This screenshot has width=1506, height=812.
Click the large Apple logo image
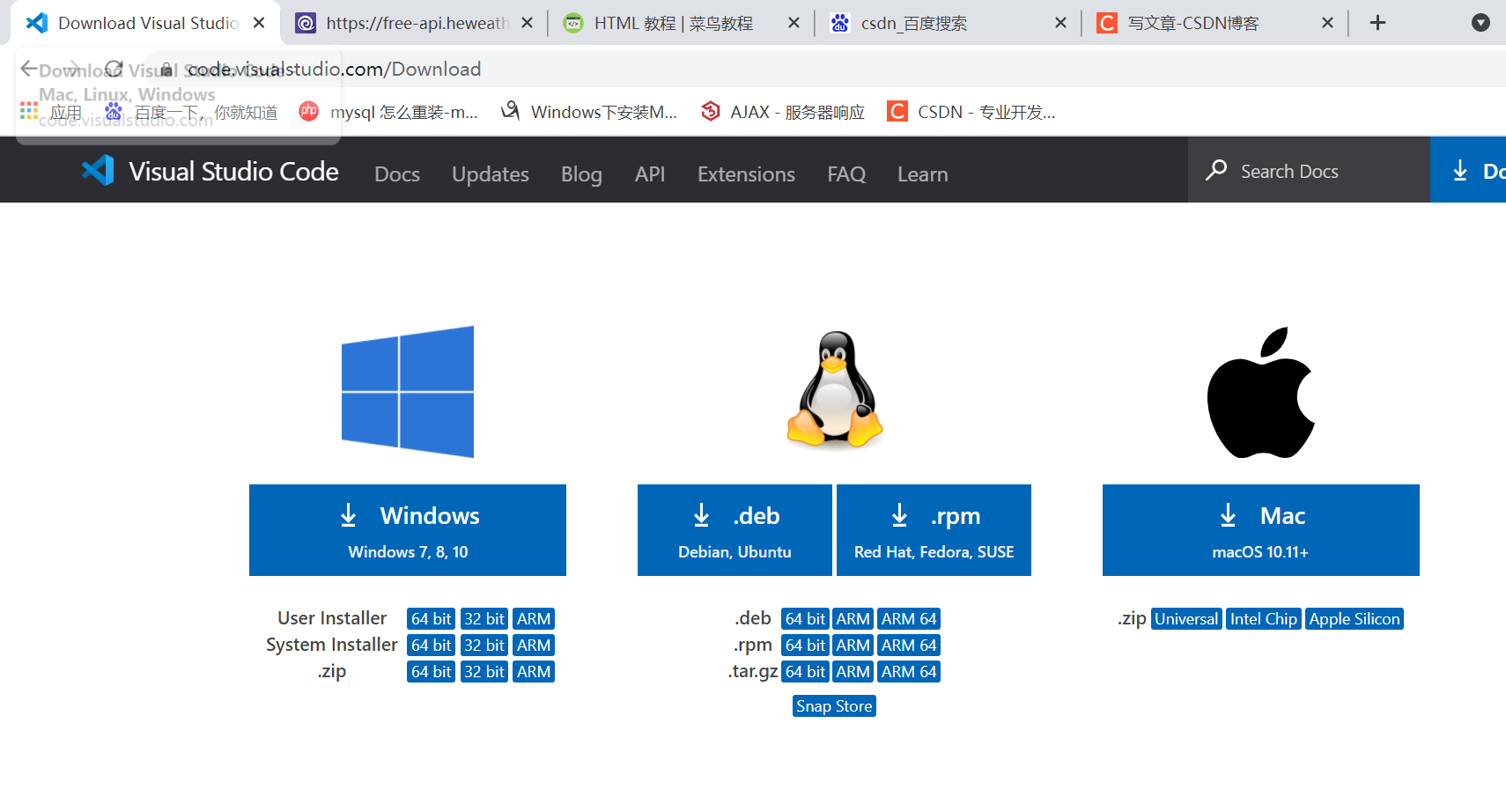[x=1260, y=393]
